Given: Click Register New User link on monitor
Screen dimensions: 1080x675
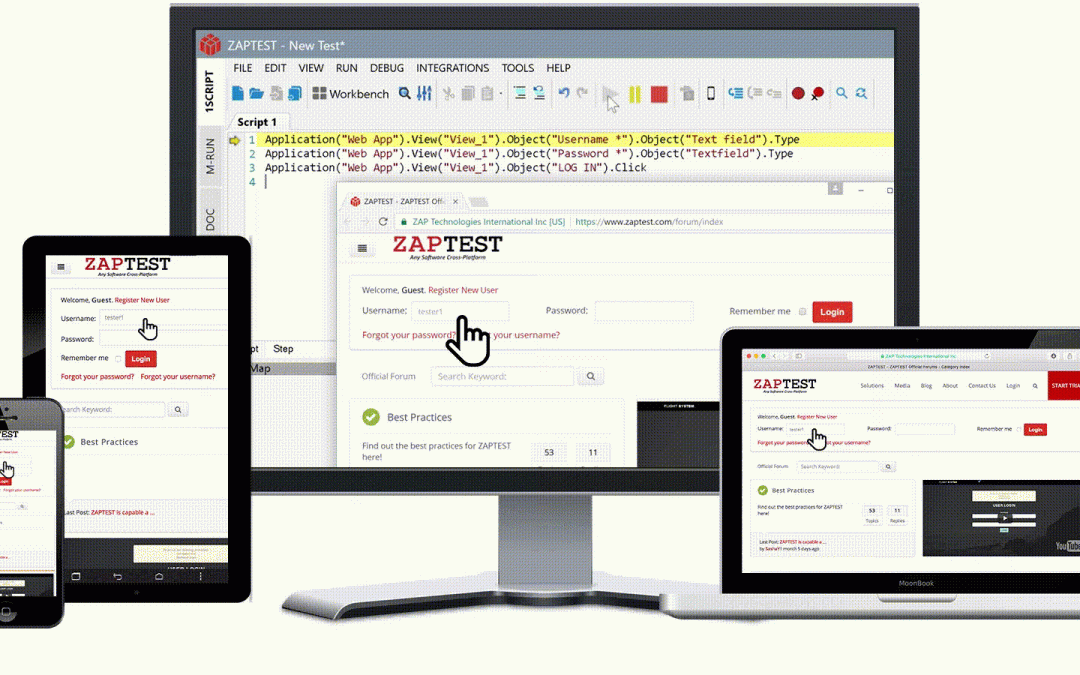Looking at the screenshot, I should (x=463, y=290).
